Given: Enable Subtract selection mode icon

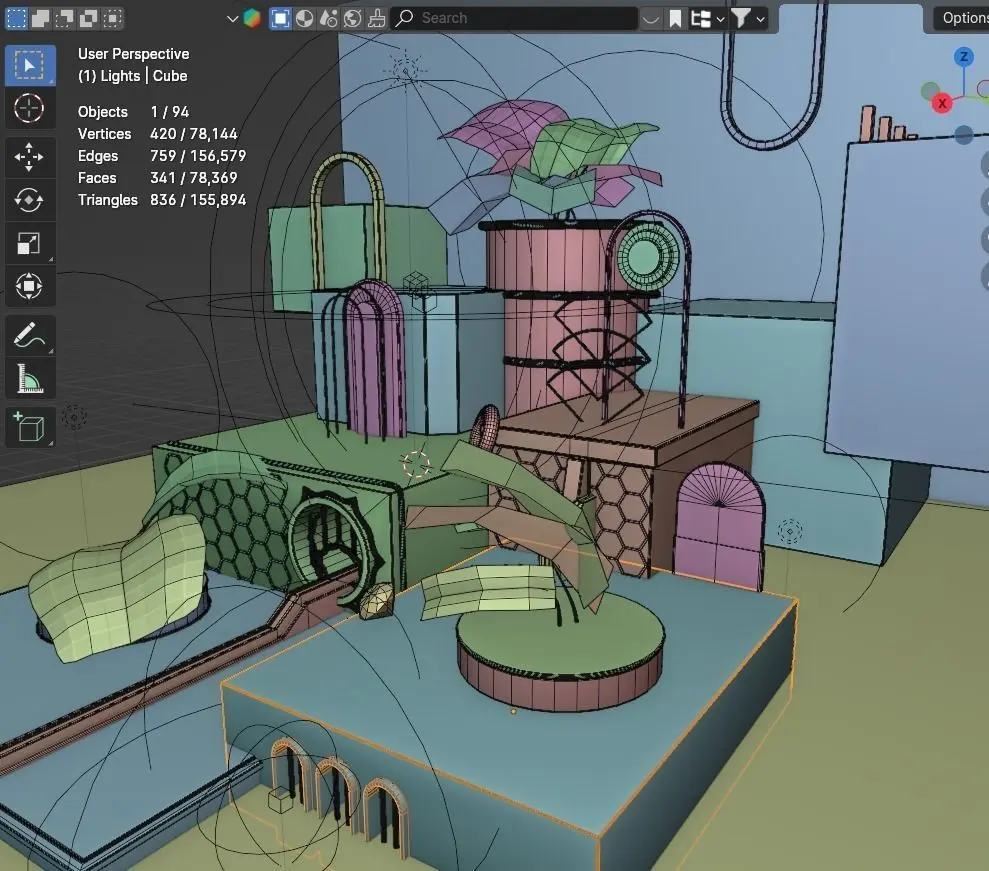Looking at the screenshot, I should tap(64, 18).
